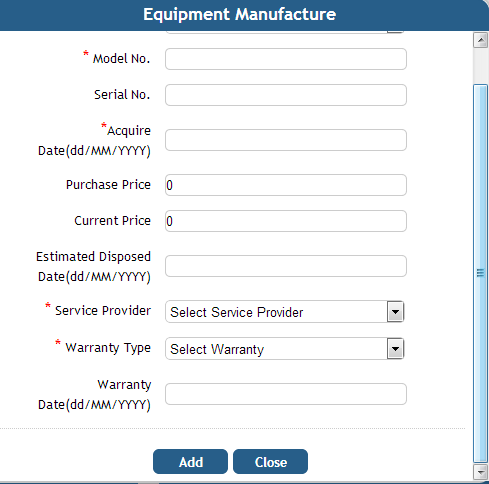The image size is (489, 484).
Task: Click the Close button
Action: (270, 462)
